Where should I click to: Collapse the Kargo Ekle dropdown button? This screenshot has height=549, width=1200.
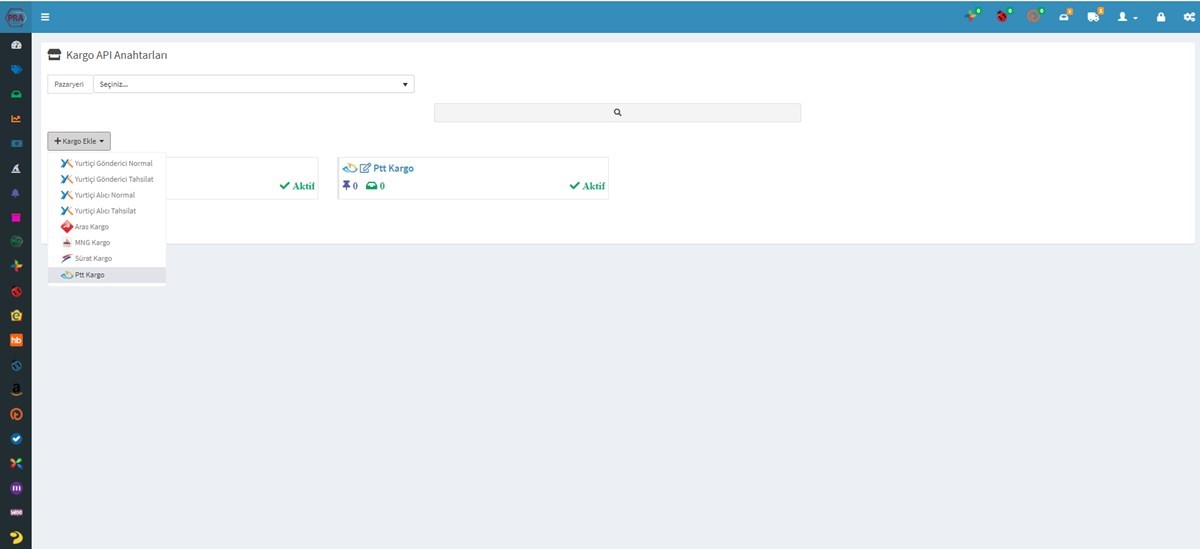(79, 141)
